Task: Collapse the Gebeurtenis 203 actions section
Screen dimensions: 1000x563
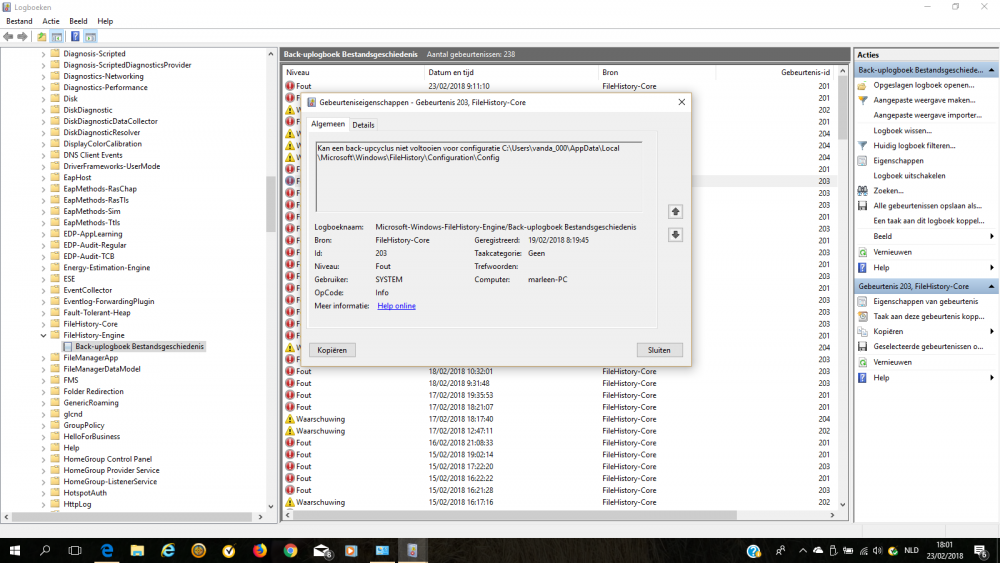Action: pyautogui.click(x=991, y=286)
